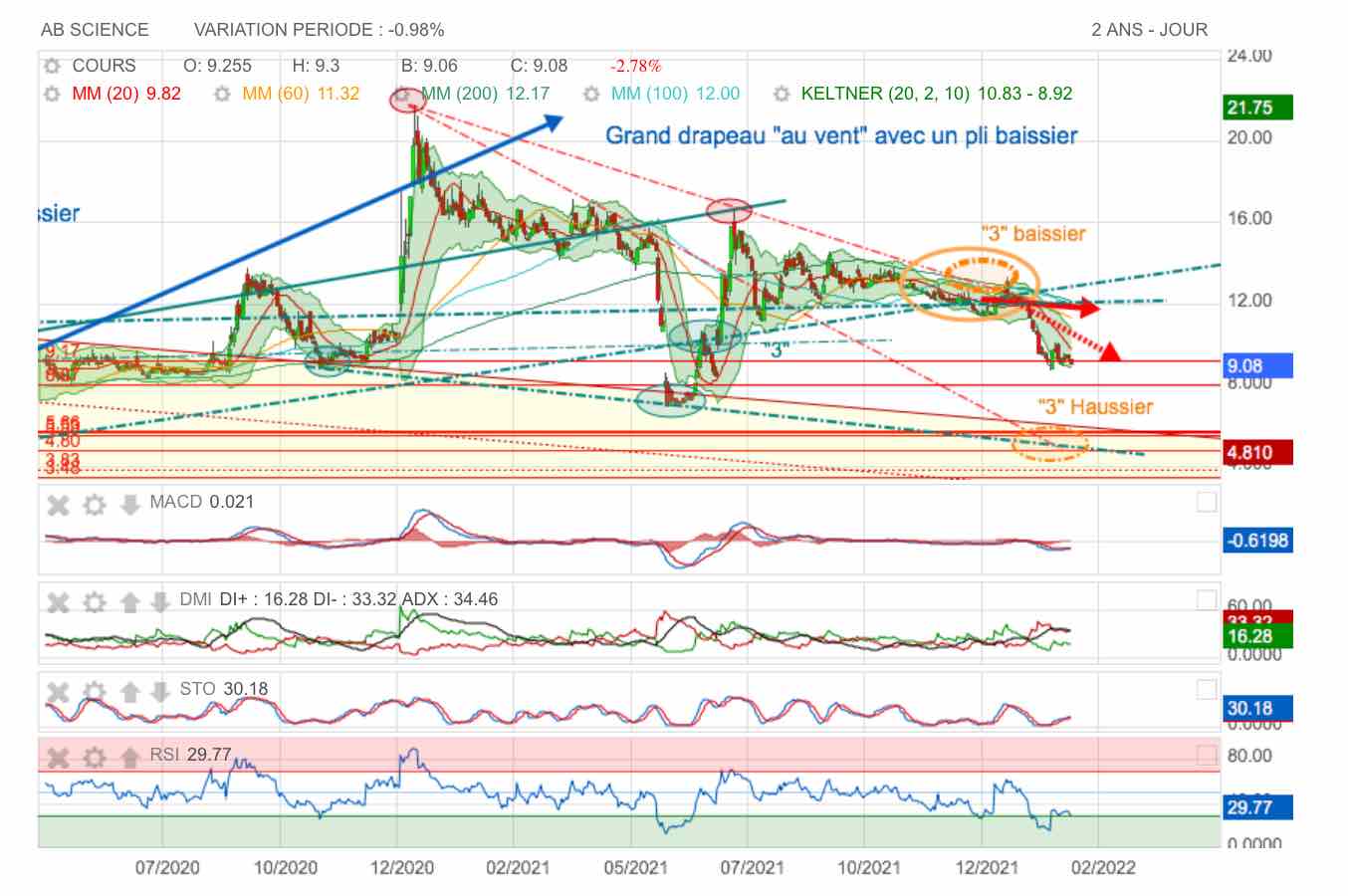1348x896 pixels.
Task: Click the high price H: 9.3
Action: tap(316, 66)
